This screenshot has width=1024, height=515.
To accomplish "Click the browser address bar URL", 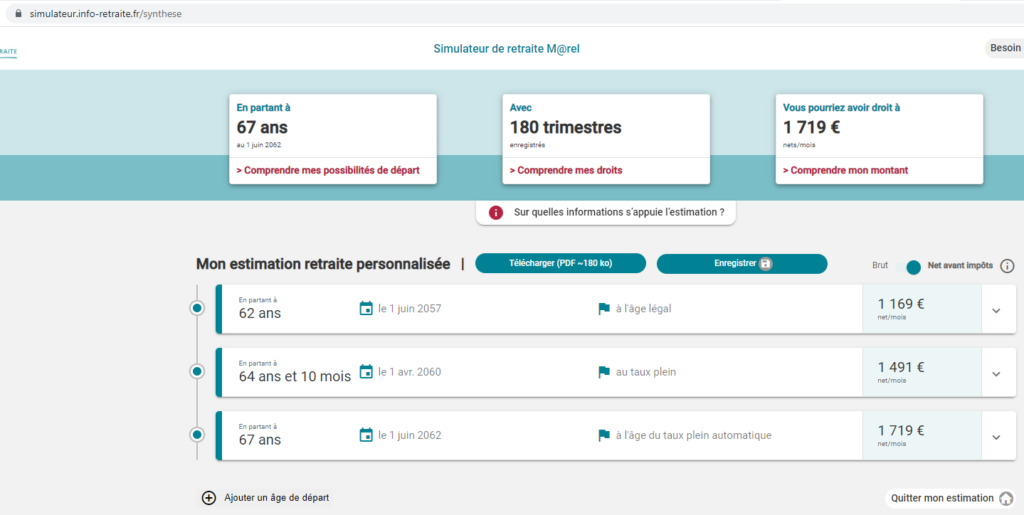I will (105, 14).
